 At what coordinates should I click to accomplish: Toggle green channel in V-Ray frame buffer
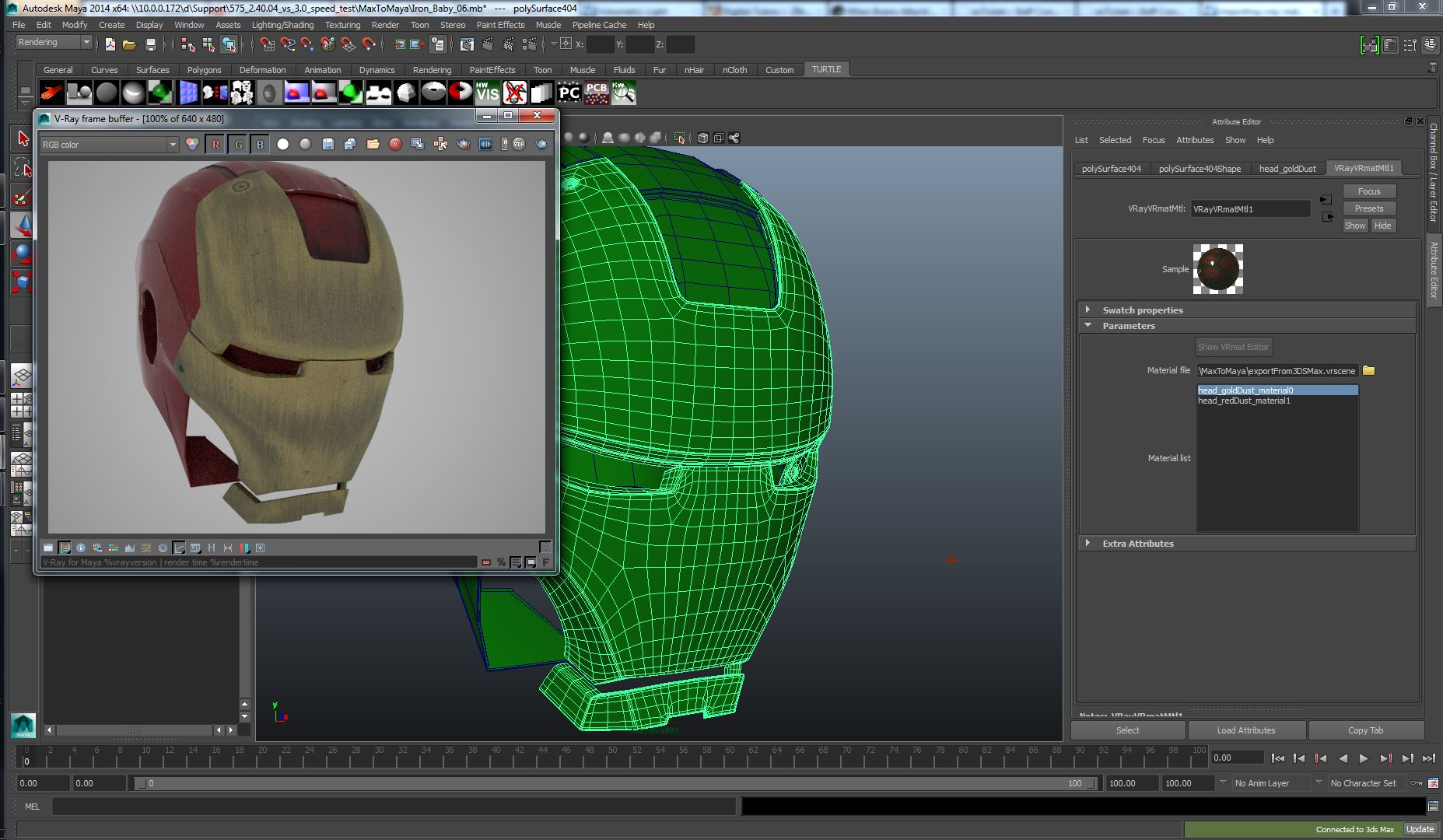pos(238,145)
